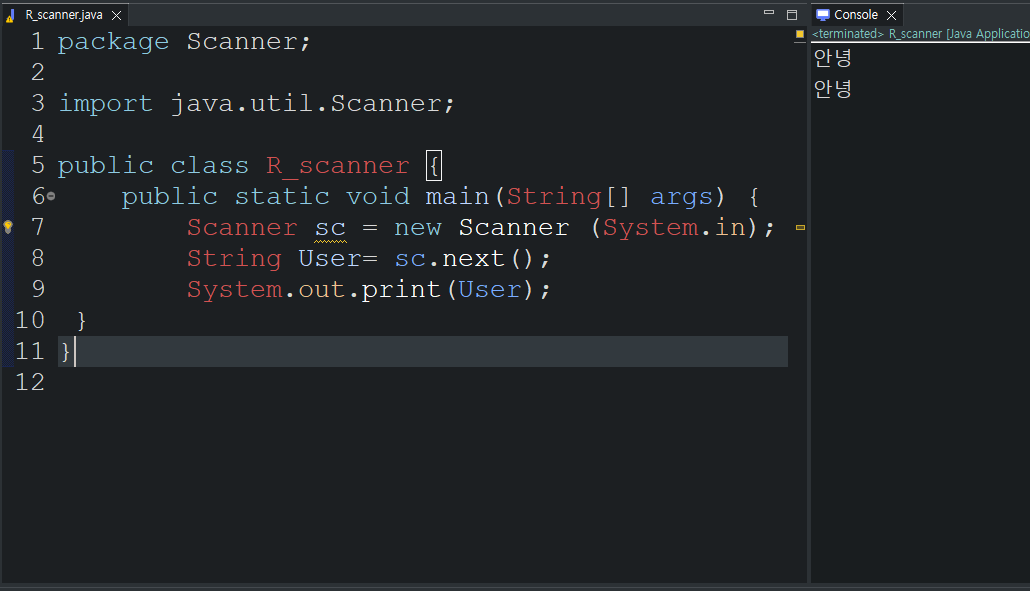Click the highlighted opening brace on line 5
This screenshot has width=1030, height=591.
point(434,165)
